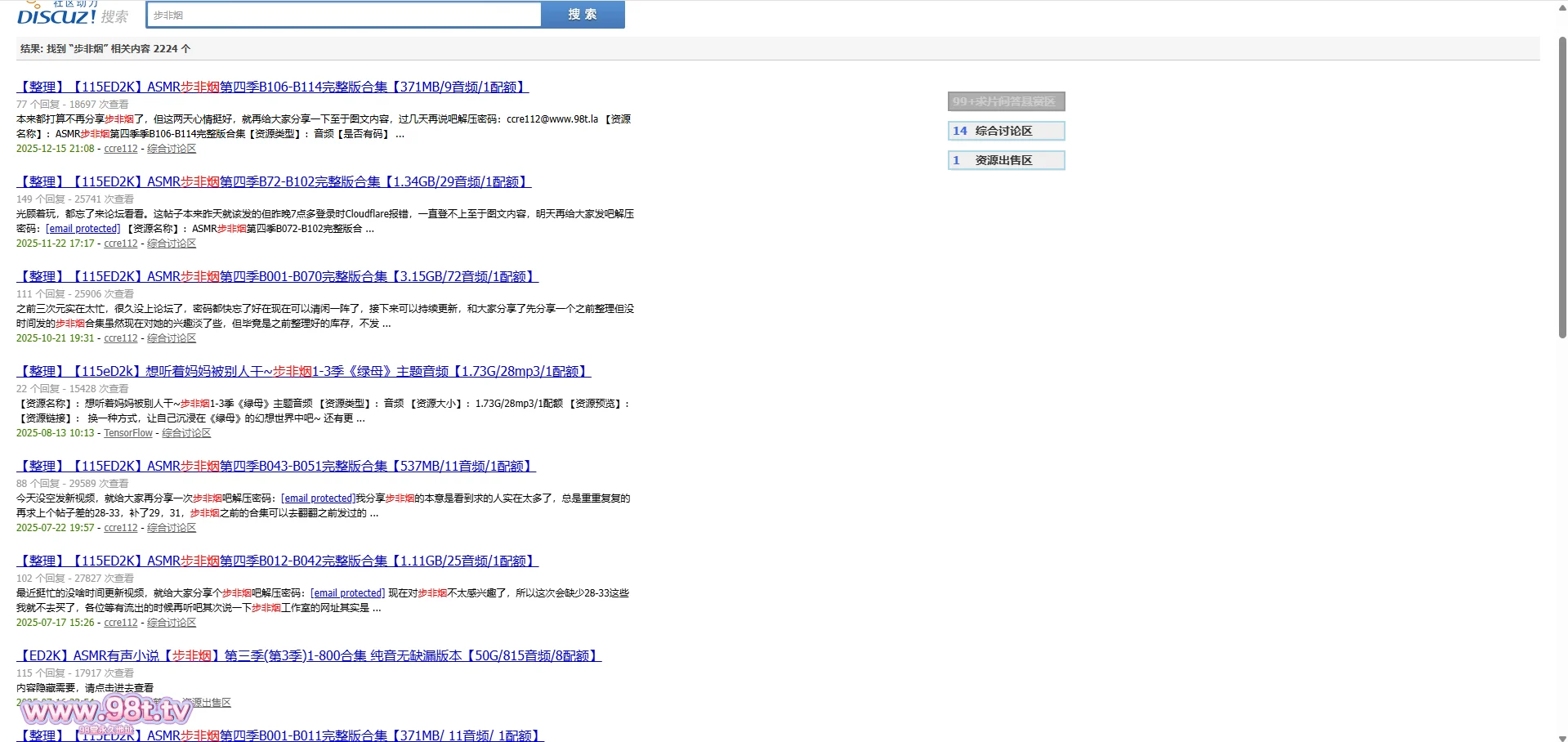Click the vertical scrollbar thumb
This screenshot has width=1568, height=742.
tap(1561, 188)
